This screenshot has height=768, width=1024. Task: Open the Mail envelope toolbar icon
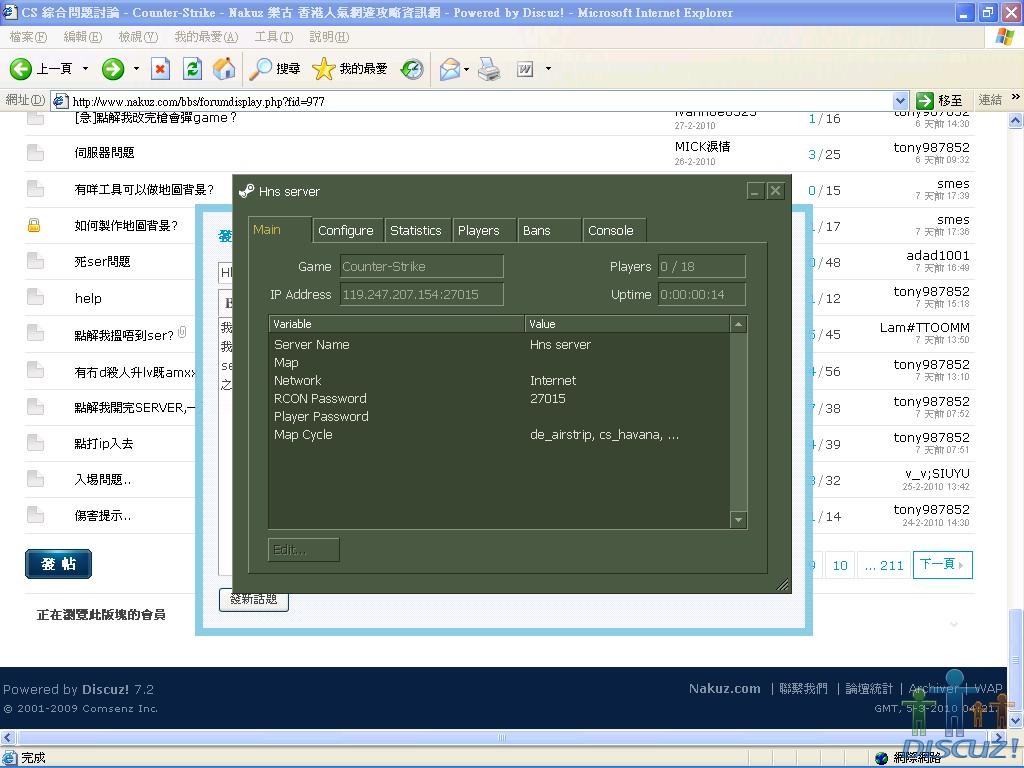[x=450, y=69]
